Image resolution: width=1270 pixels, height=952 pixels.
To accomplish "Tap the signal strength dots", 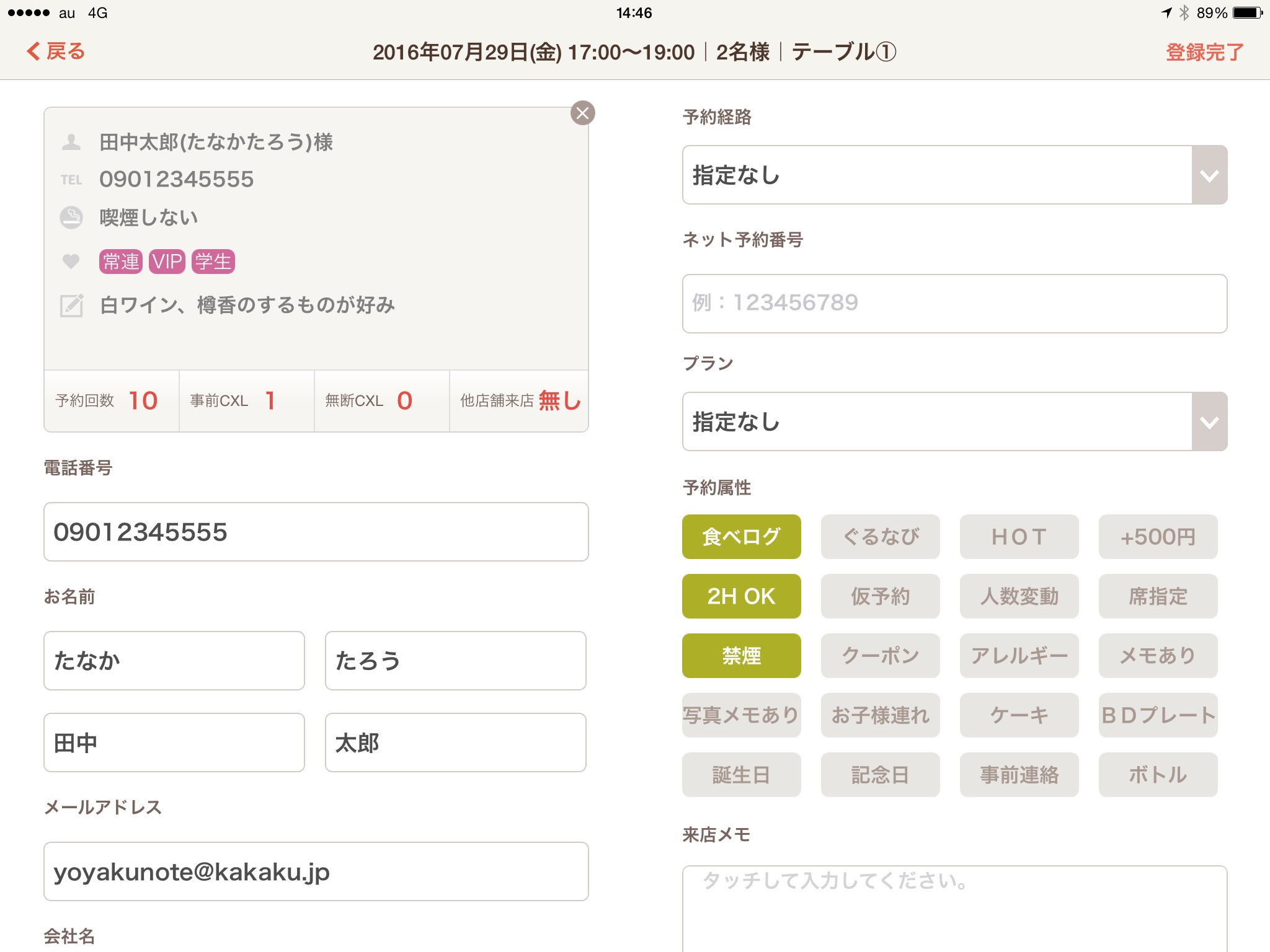I will click(x=29, y=12).
